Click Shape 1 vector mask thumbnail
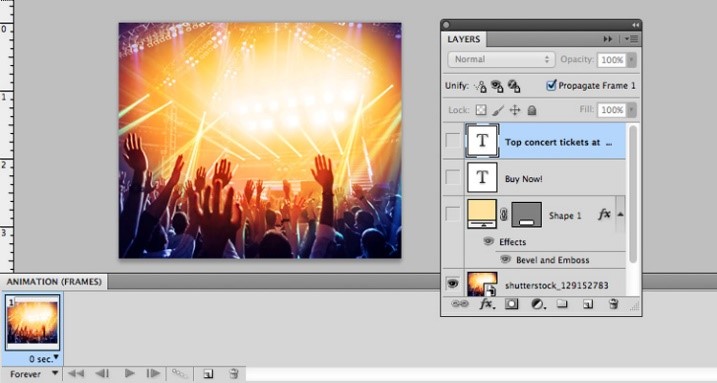Viewport: 717px width, 383px height. coord(526,214)
